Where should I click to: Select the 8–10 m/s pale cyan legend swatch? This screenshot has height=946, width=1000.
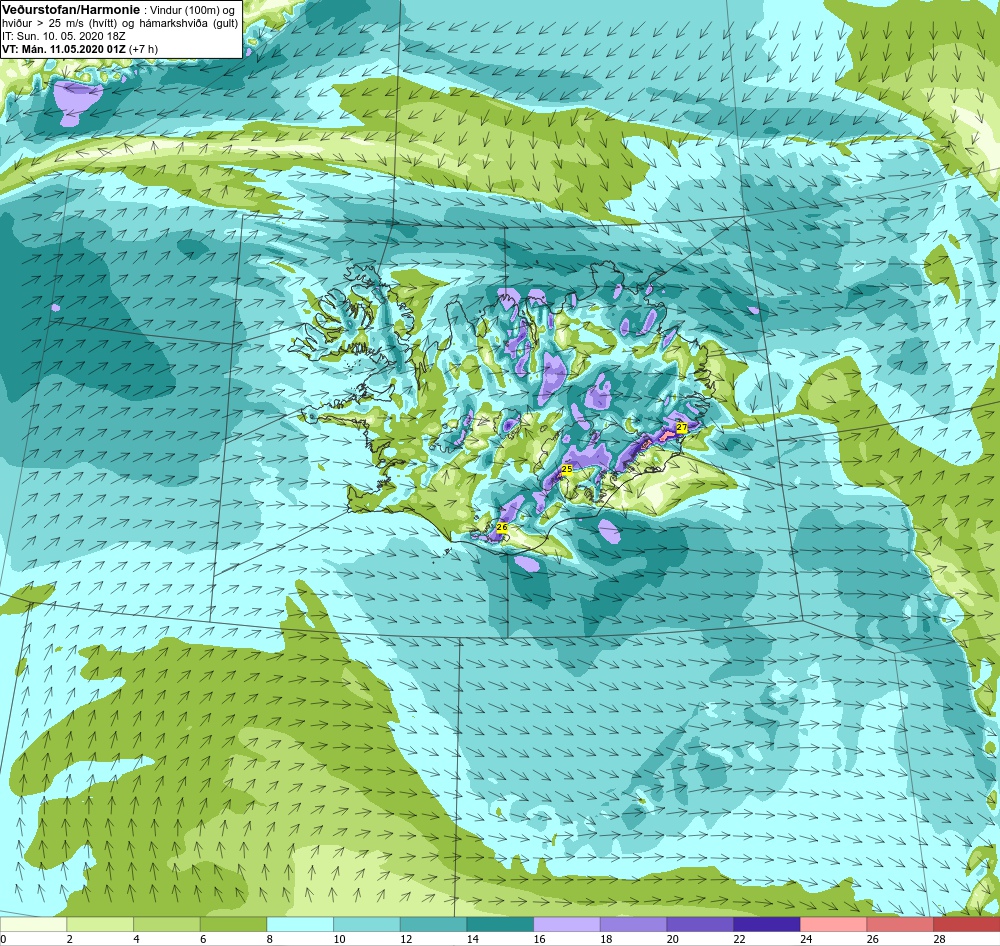pyautogui.click(x=300, y=925)
